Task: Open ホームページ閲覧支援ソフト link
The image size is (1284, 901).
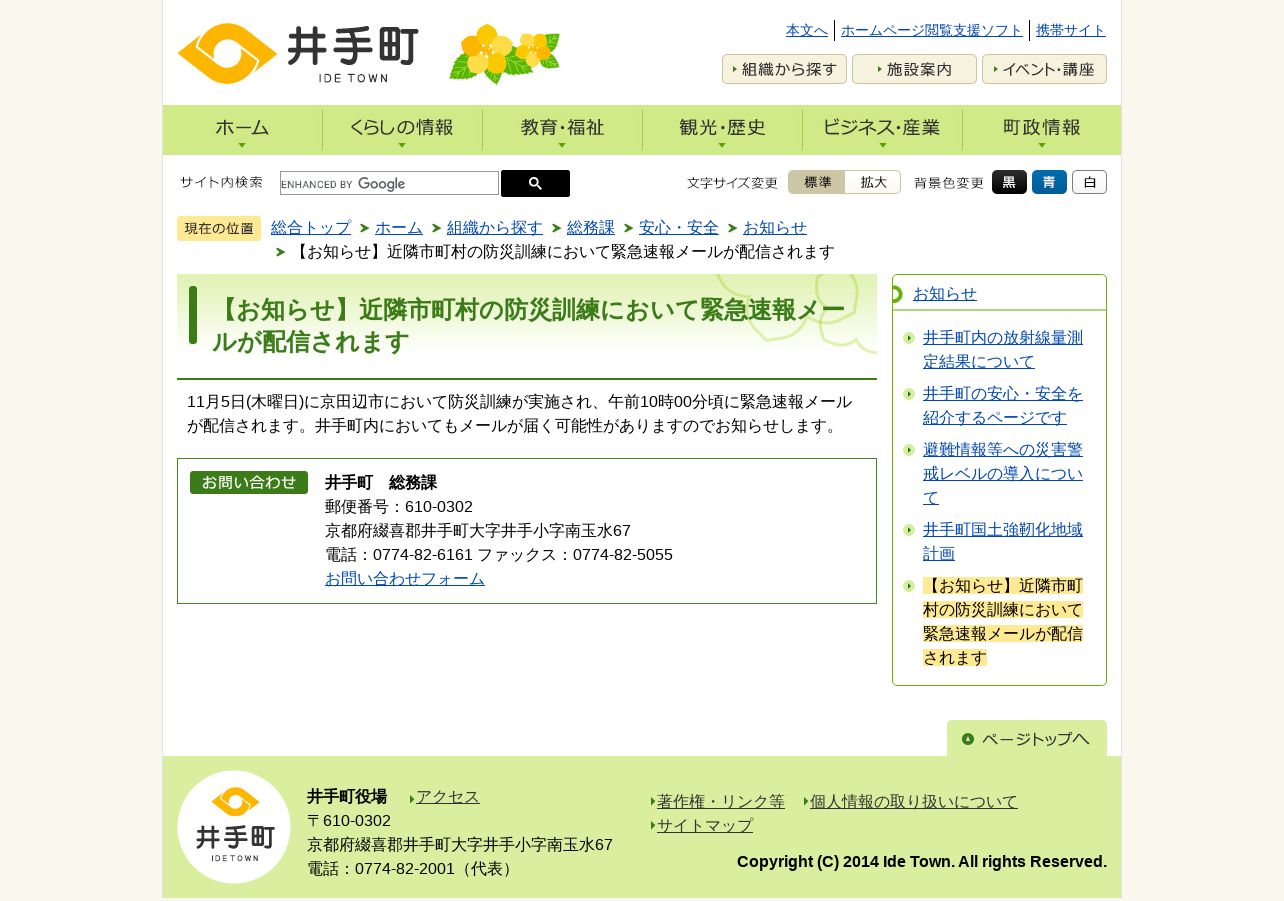Action: coord(932,30)
